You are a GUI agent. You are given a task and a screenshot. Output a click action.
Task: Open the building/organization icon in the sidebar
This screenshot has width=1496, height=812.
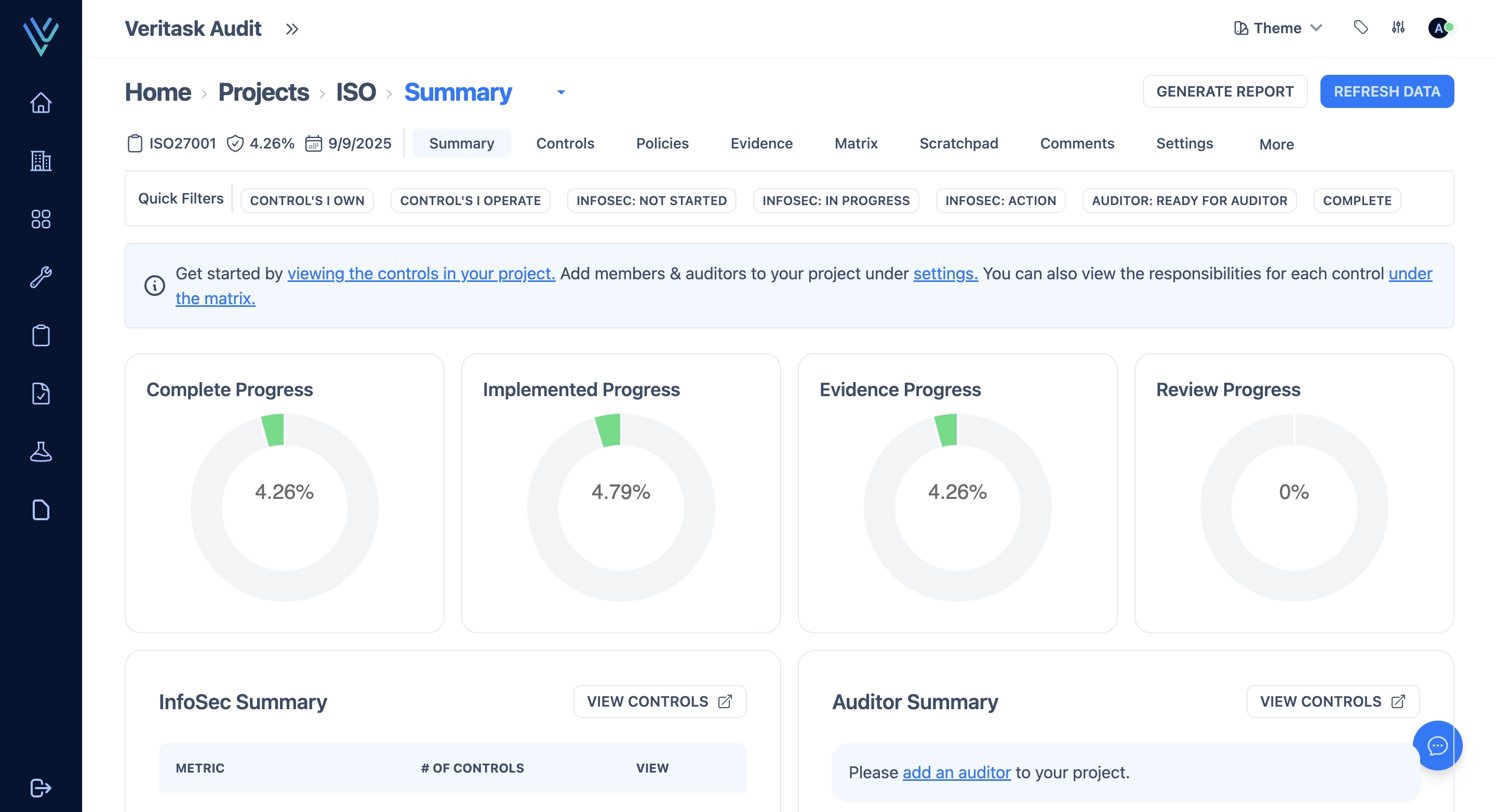(x=41, y=161)
